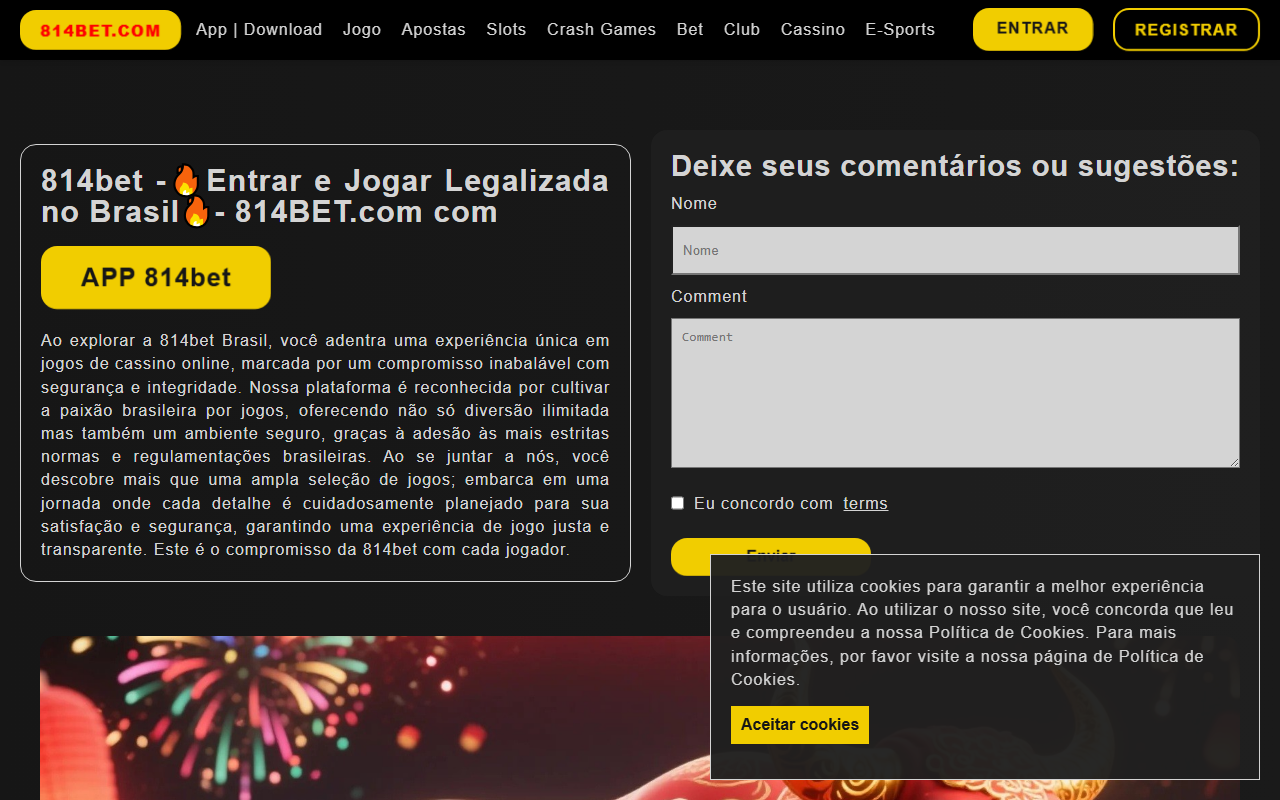Click the 814BET.COM logo button

coord(100,30)
